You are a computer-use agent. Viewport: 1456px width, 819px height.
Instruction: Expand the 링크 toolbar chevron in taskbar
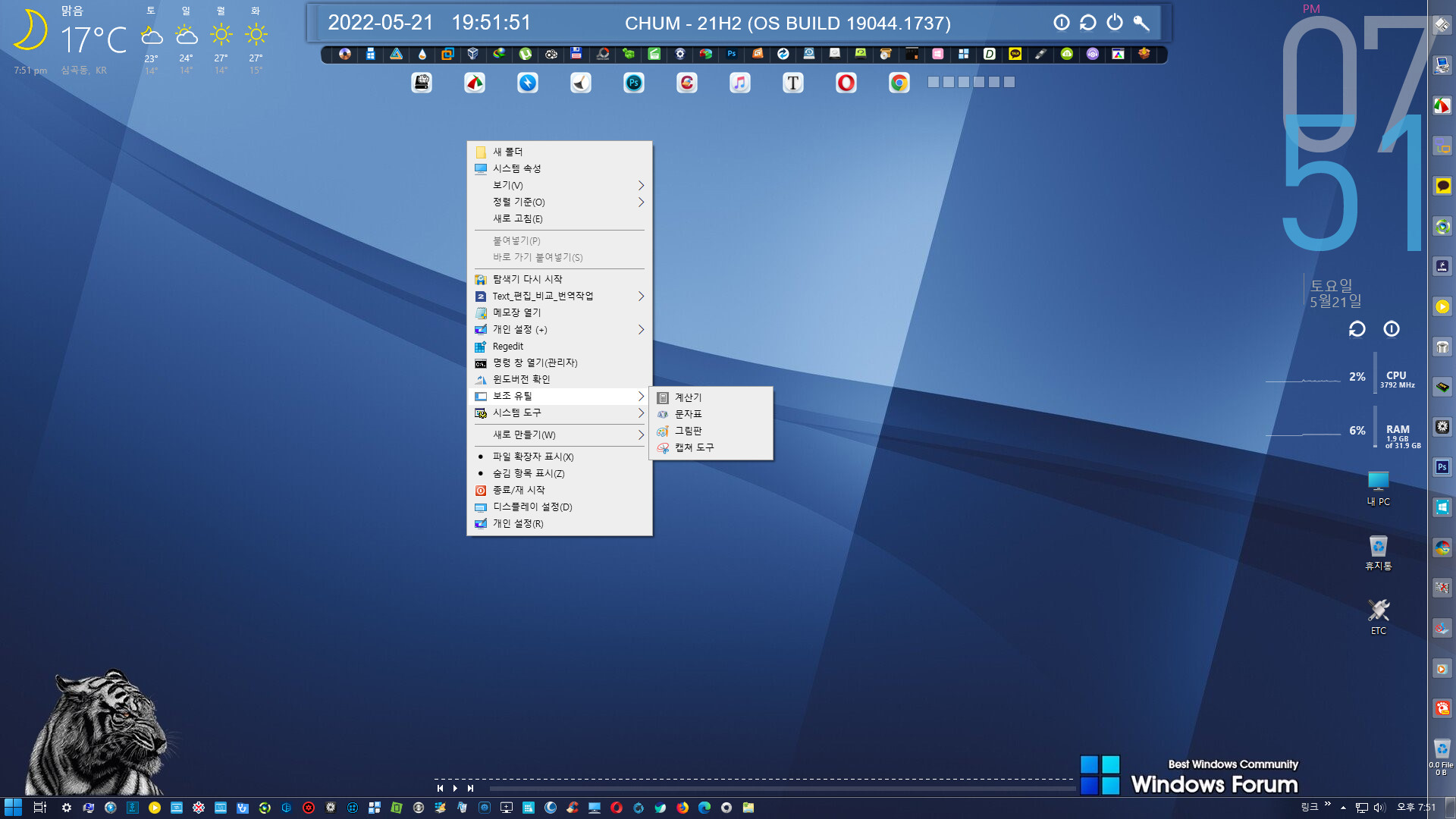coord(1328,804)
